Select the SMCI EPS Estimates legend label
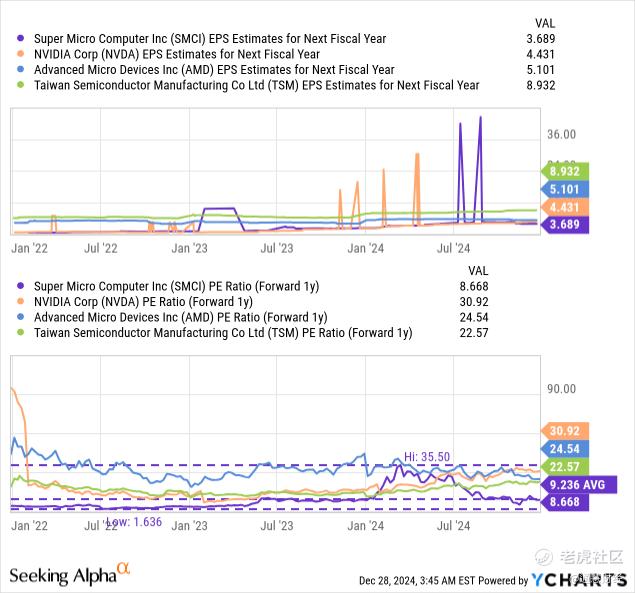The height and width of the screenshot is (593, 635). tap(210, 39)
